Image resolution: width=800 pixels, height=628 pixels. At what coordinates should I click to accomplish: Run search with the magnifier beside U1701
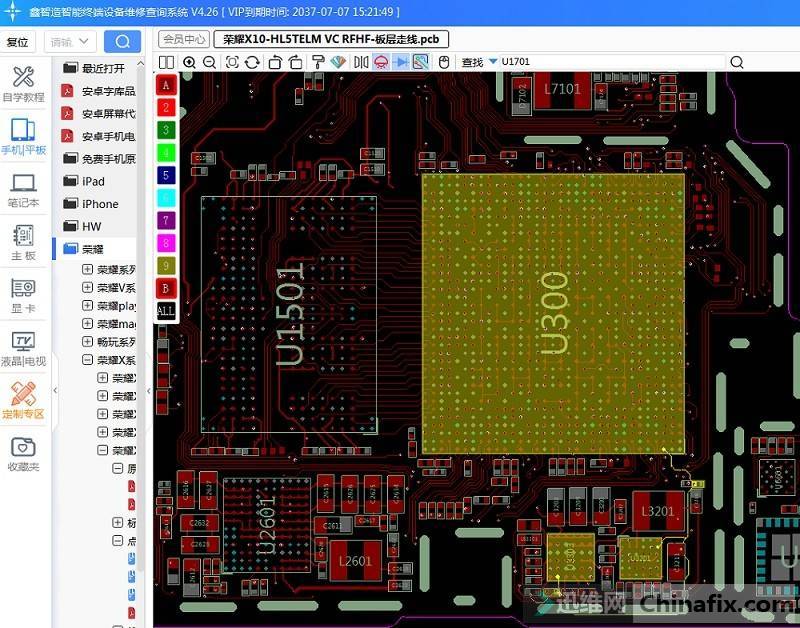coord(737,62)
